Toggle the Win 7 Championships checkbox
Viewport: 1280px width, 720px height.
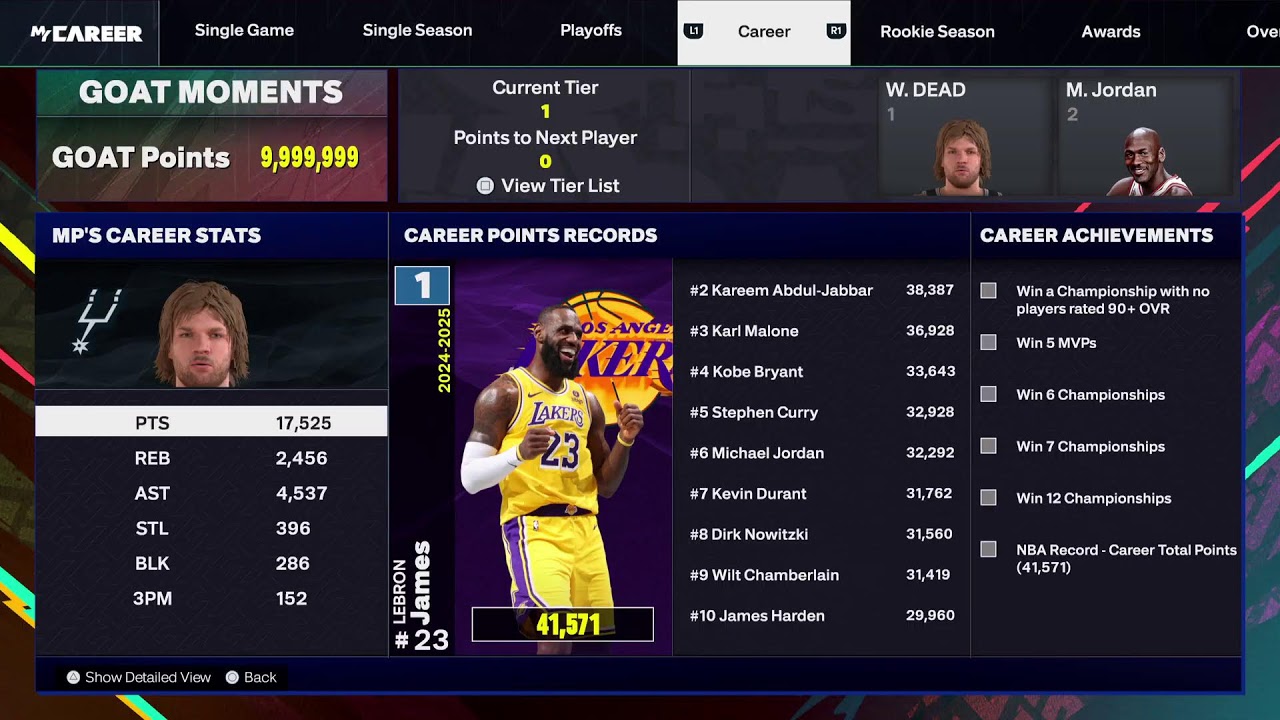988,446
